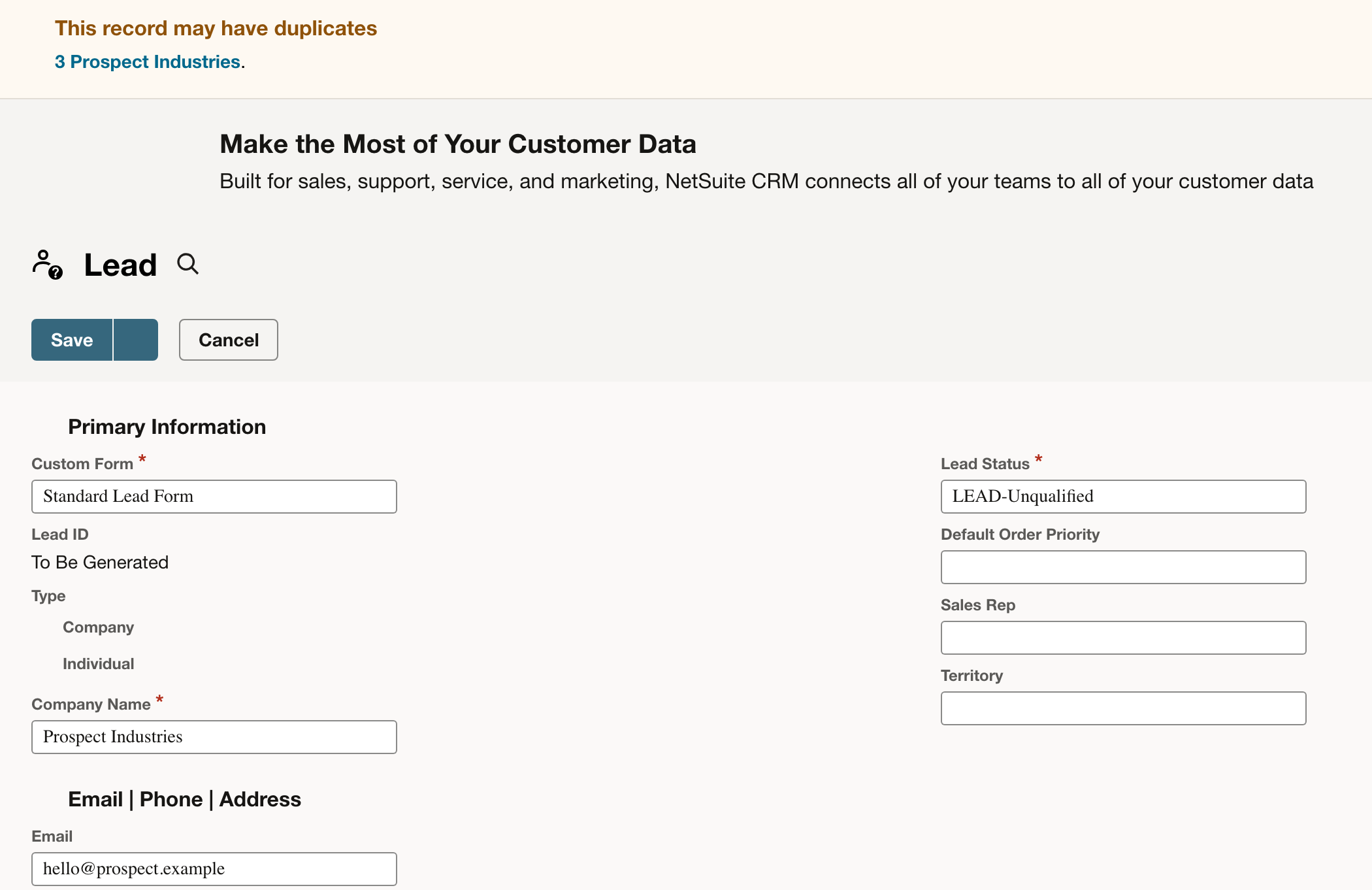Click the Email input field
Image resolution: width=1372 pixels, height=890 pixels.
214,869
